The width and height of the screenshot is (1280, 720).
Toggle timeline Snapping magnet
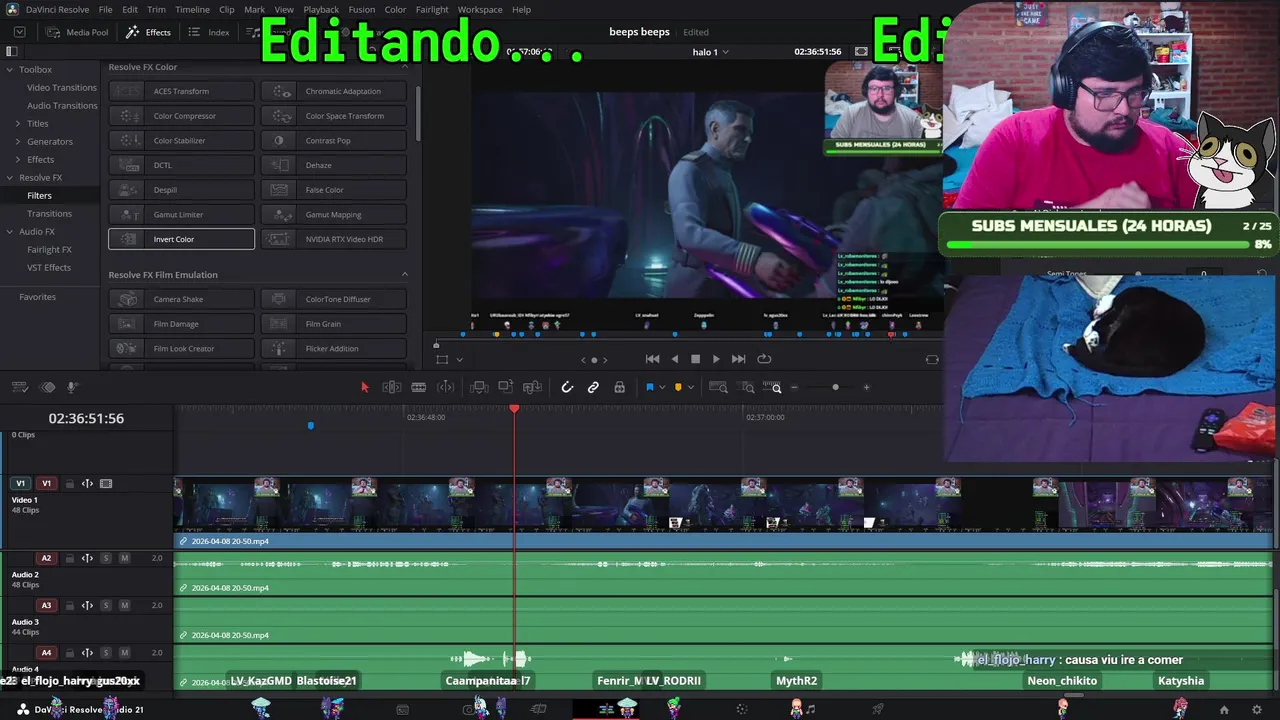coord(567,387)
